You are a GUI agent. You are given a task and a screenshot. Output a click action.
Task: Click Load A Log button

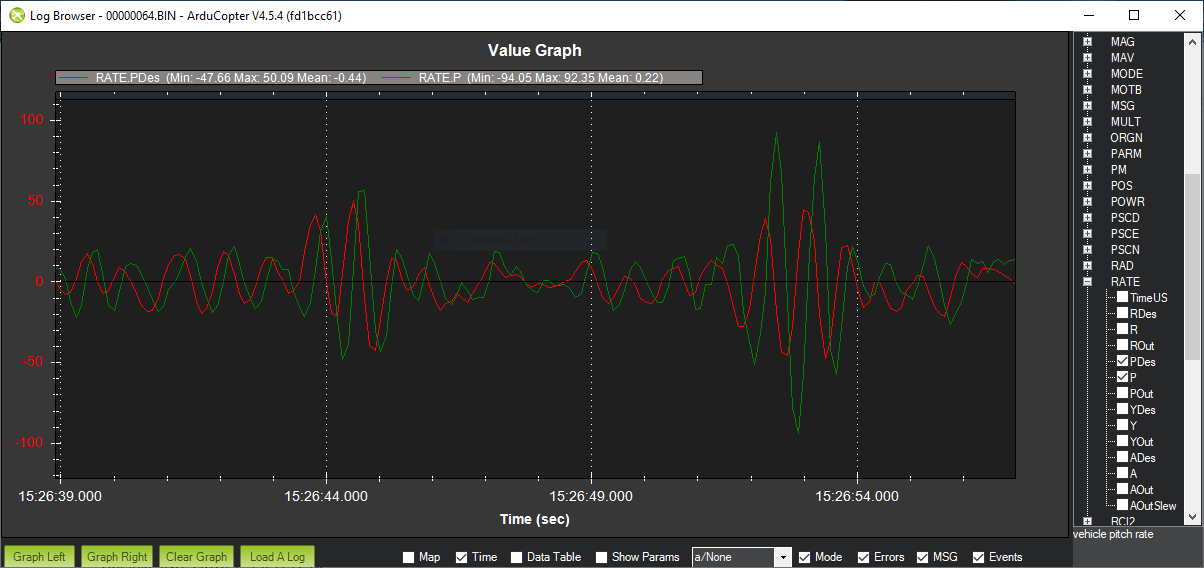click(277, 557)
